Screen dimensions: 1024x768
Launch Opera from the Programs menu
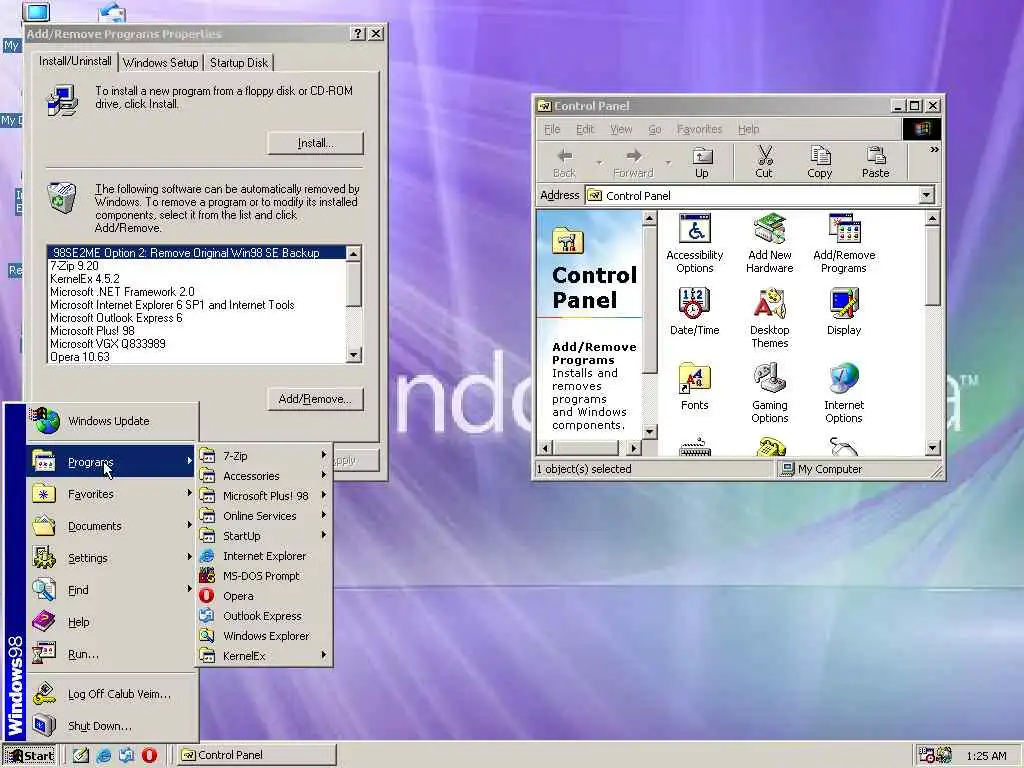coord(264,596)
